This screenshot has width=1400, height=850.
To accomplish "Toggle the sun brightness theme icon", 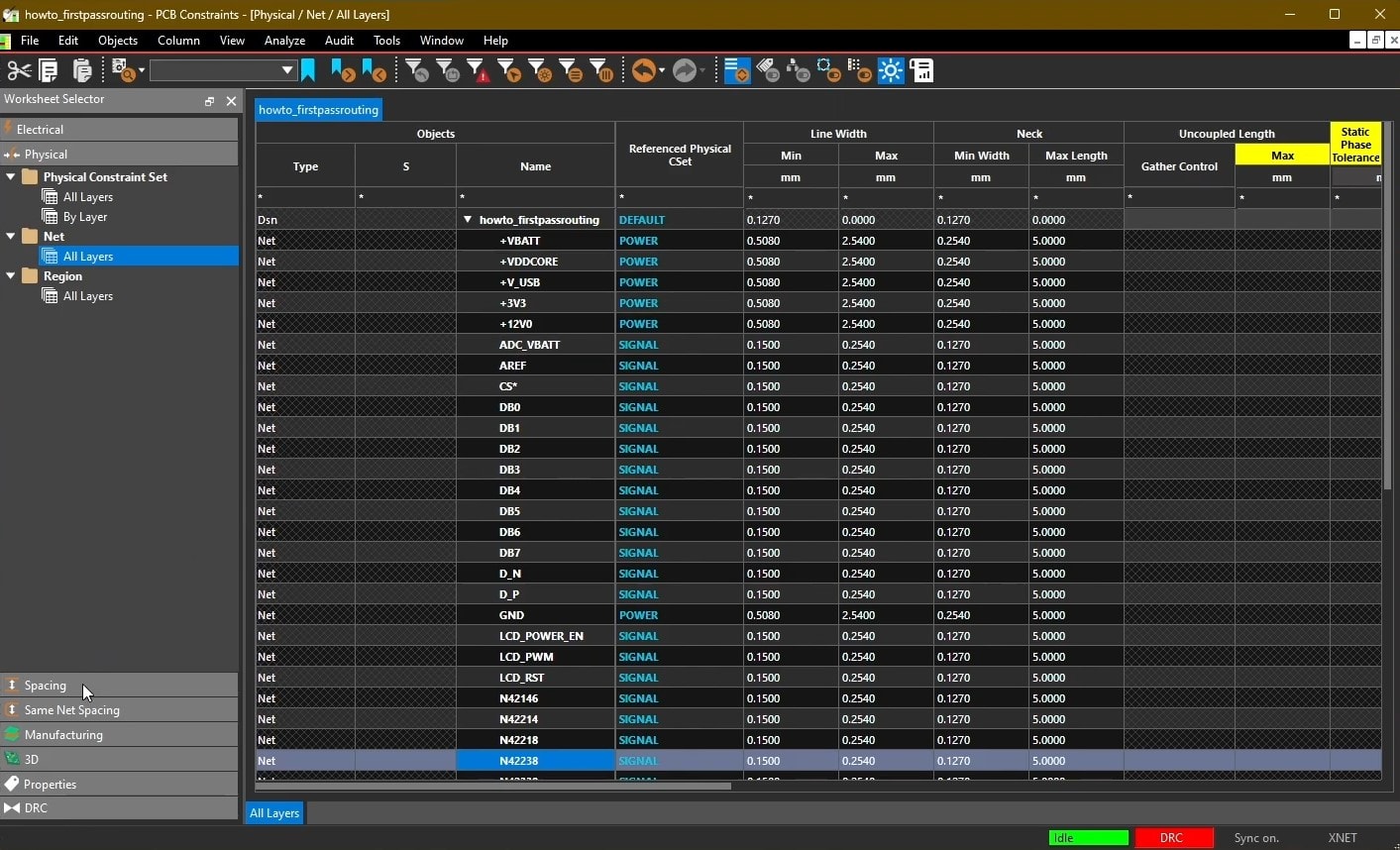I will [891, 70].
